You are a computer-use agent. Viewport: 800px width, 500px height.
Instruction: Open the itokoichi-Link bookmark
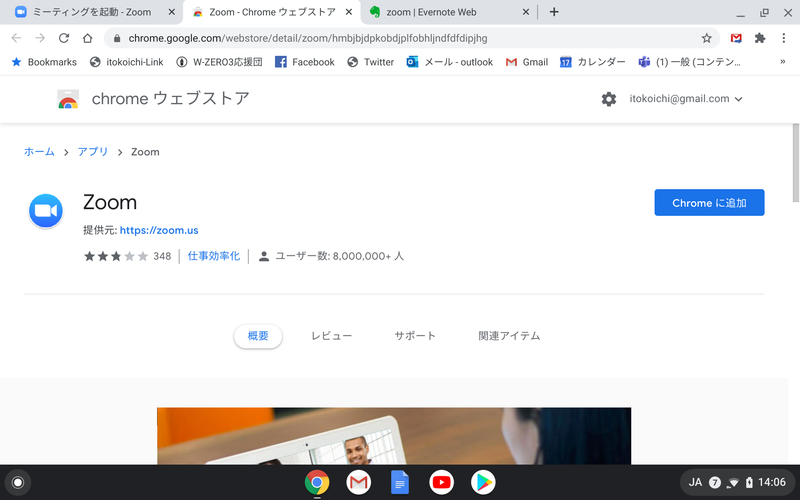click(x=127, y=62)
